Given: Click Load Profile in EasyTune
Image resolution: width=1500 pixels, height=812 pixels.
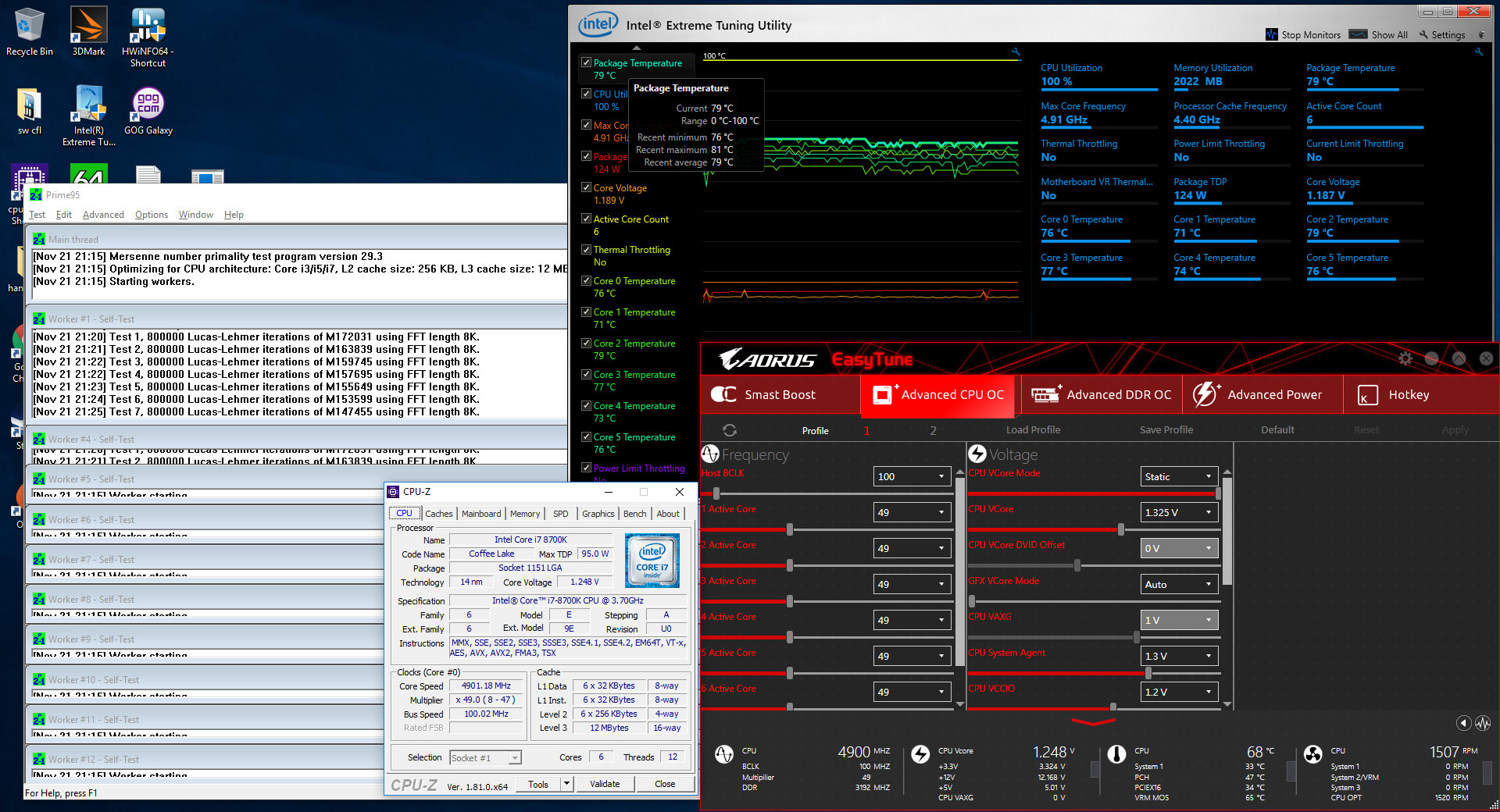Looking at the screenshot, I should [x=1033, y=430].
